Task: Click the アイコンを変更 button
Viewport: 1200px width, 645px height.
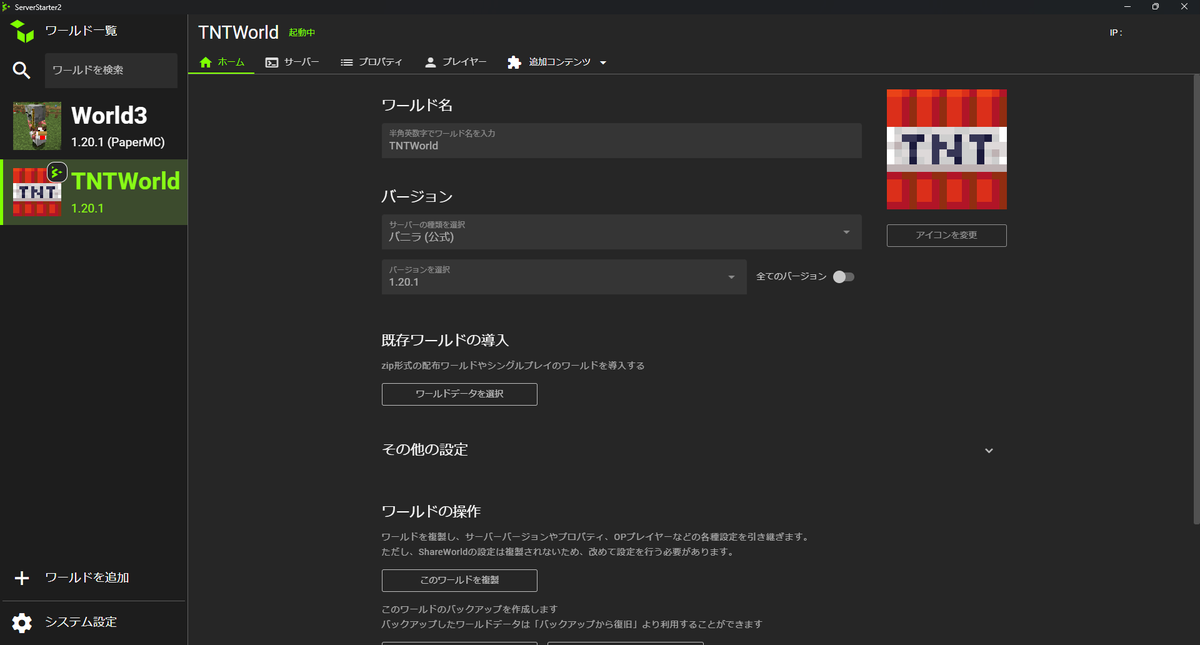Action: [946, 236]
